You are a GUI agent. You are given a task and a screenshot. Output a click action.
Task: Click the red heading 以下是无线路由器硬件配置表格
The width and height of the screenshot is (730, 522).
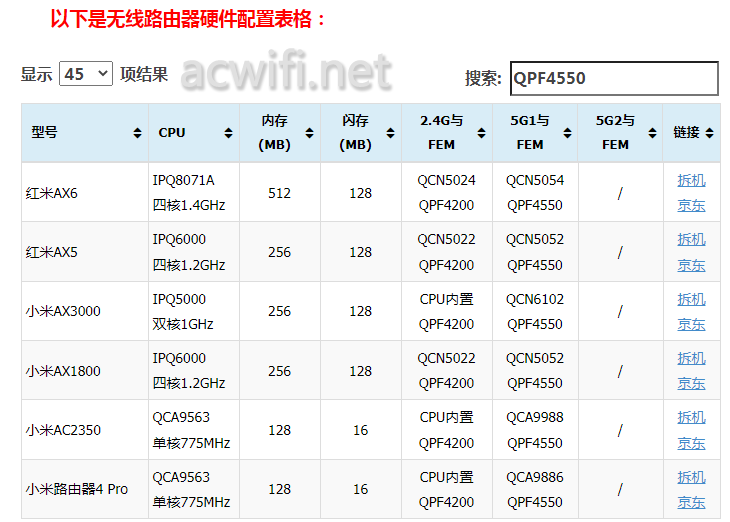point(188,19)
